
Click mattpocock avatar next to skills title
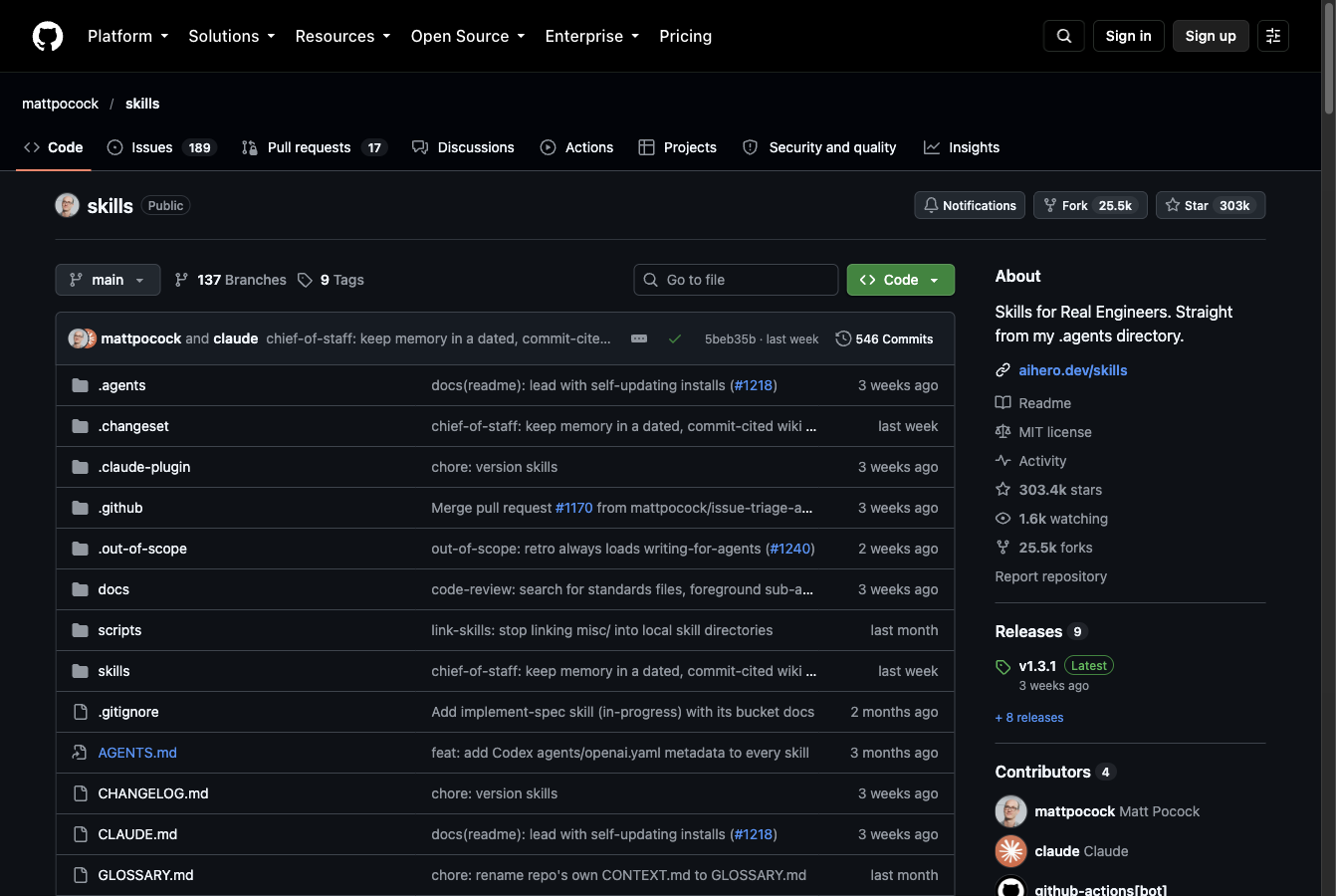click(x=67, y=205)
